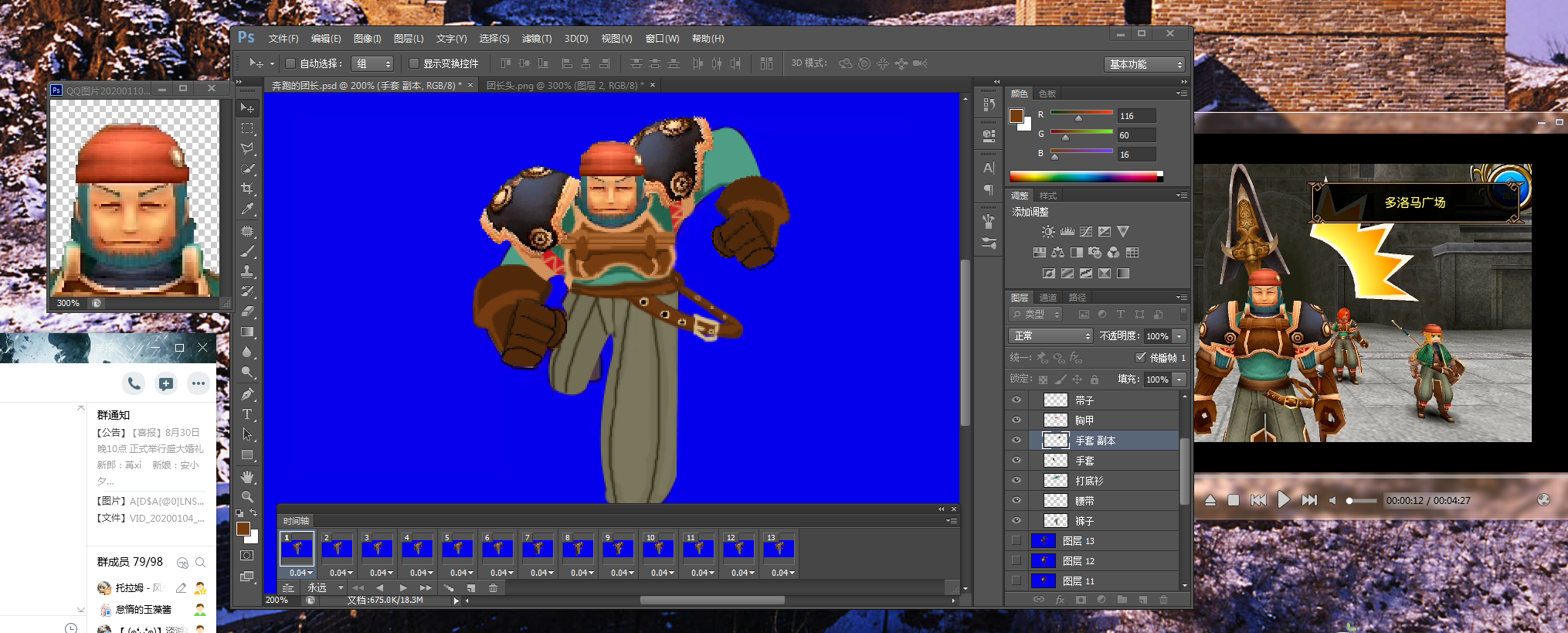Select the Move tool in the toolbox

(247, 108)
